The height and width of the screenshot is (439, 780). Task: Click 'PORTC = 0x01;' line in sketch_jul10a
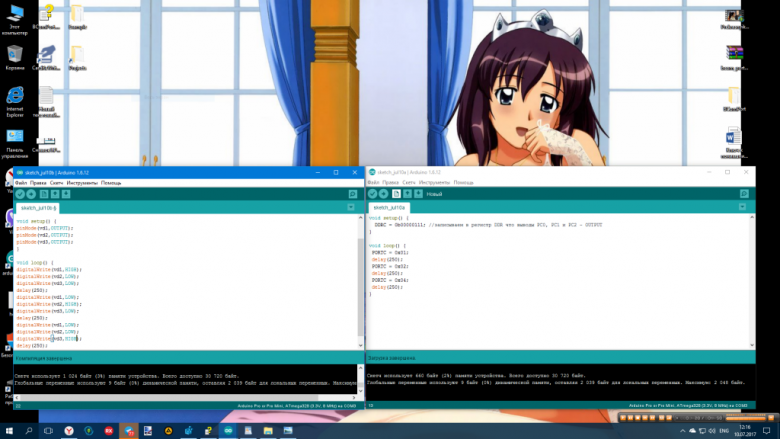tap(390, 253)
